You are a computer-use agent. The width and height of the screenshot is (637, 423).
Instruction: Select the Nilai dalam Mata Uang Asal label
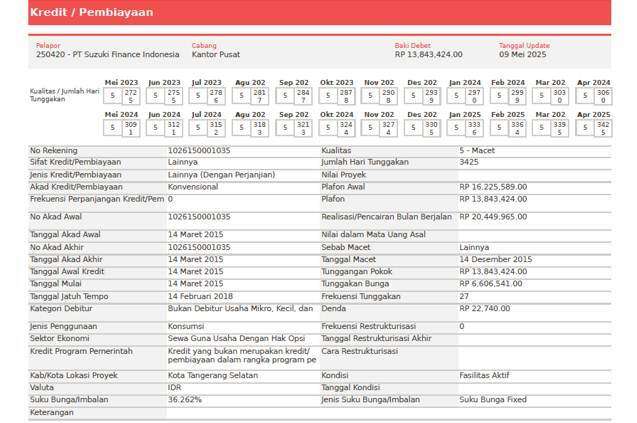373,235
